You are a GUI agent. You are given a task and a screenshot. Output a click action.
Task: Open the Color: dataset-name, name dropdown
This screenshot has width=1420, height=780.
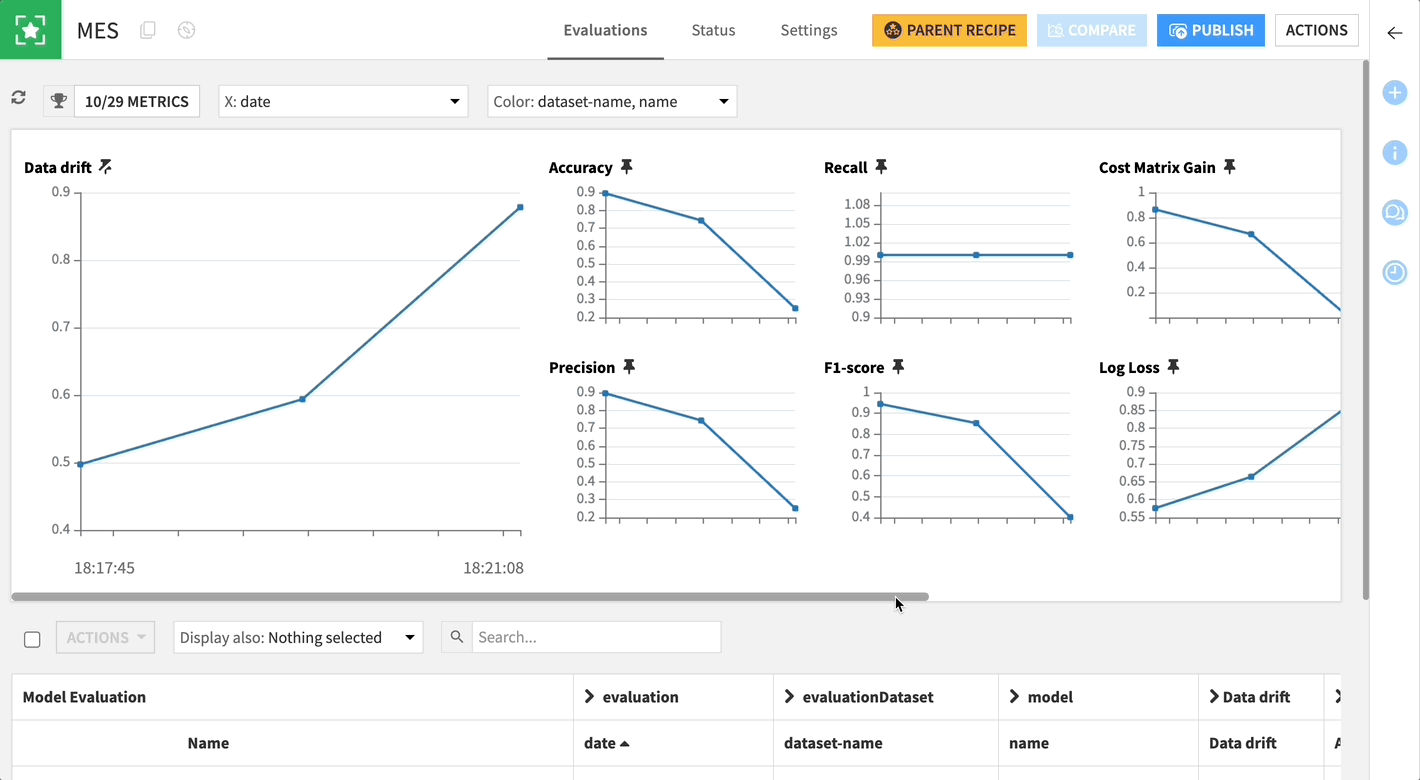pos(611,101)
